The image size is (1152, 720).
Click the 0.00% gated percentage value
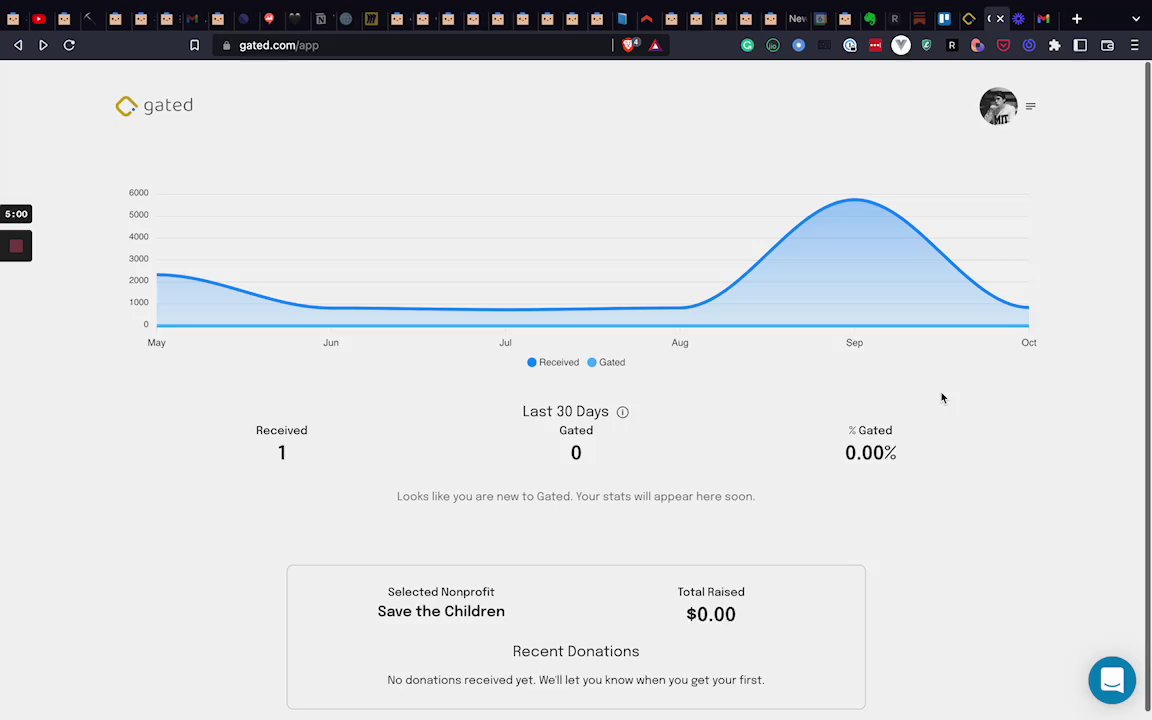[x=871, y=453]
